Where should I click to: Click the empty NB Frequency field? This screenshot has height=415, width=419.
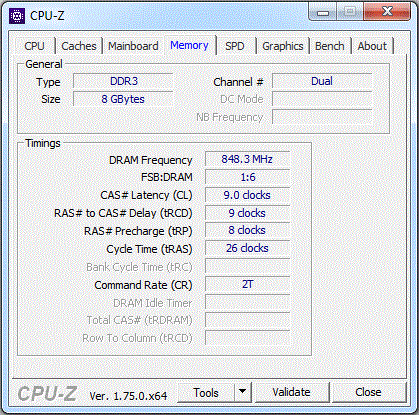point(322,117)
